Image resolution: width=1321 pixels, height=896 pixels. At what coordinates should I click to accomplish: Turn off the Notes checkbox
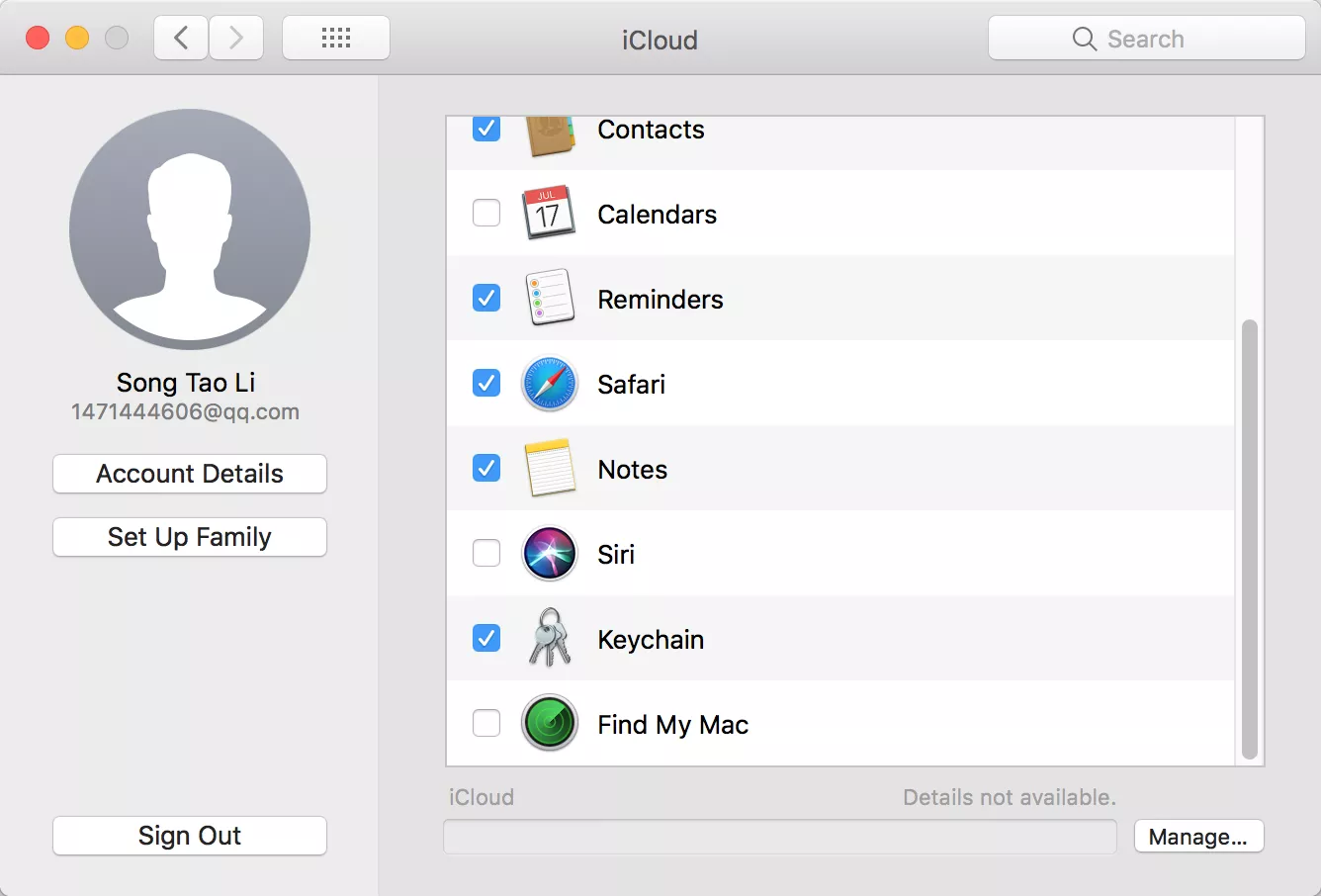coord(486,468)
